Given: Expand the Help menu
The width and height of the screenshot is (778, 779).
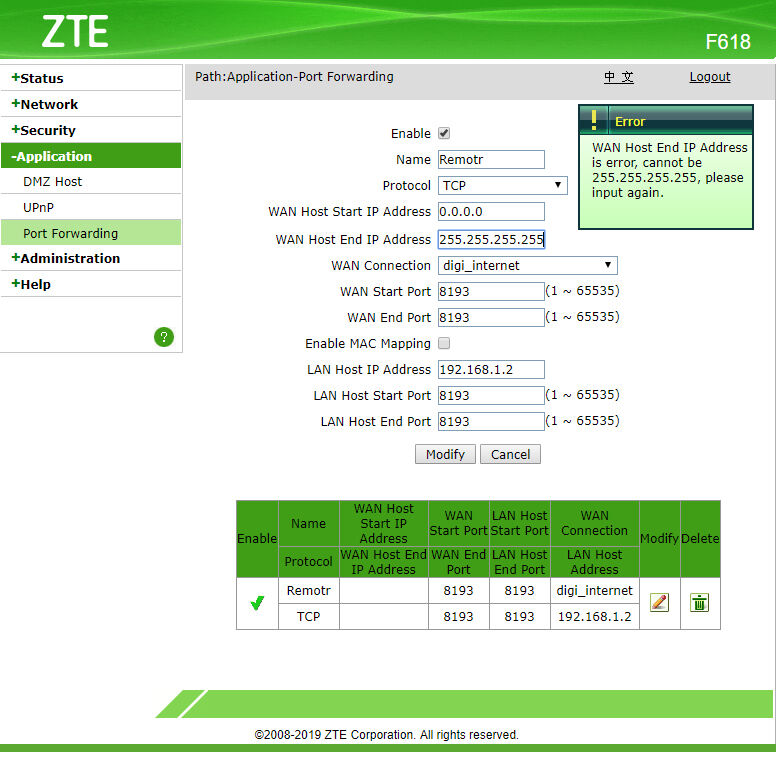Looking at the screenshot, I should click(x=91, y=284).
